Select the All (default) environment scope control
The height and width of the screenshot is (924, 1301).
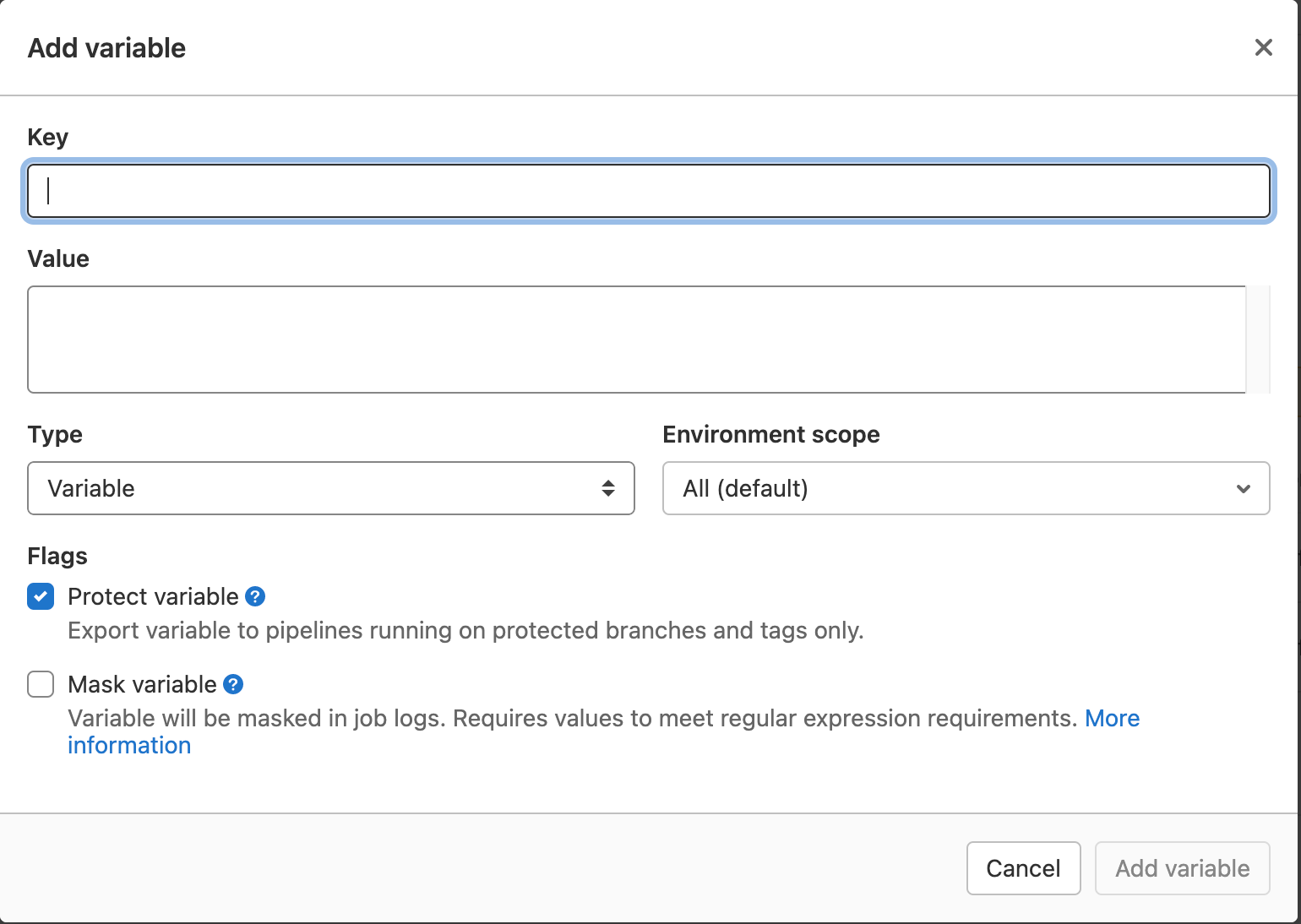[x=966, y=488]
